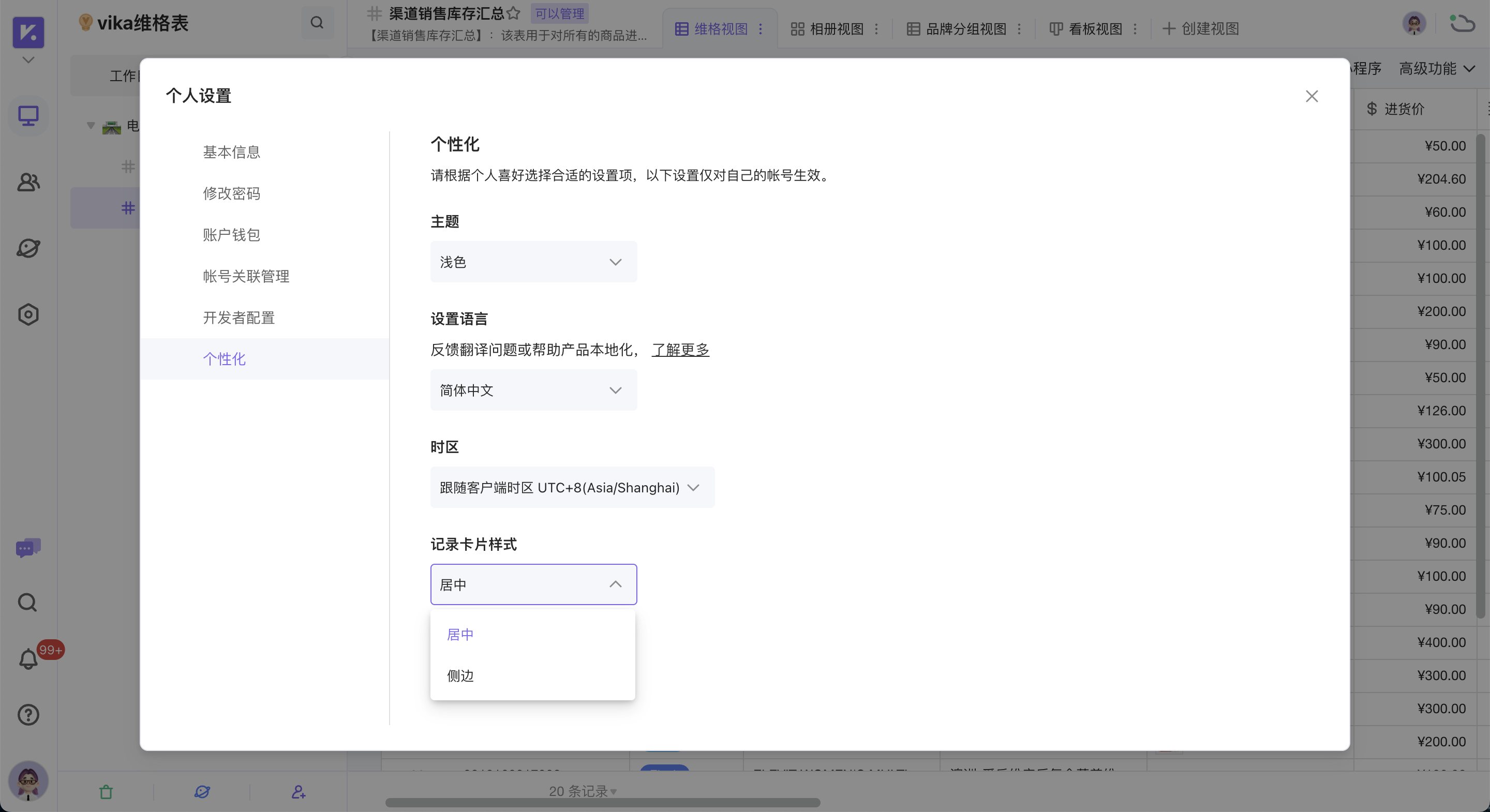Open the contacts panel in left sidebar
This screenshot has width=1490, height=812.
click(x=28, y=182)
